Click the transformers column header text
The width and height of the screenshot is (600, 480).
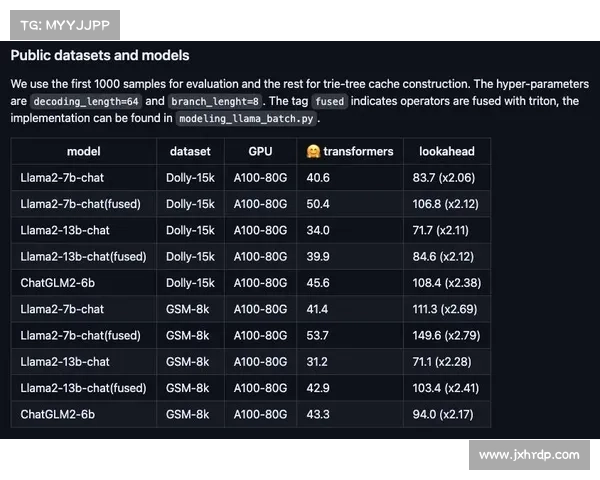click(358, 152)
